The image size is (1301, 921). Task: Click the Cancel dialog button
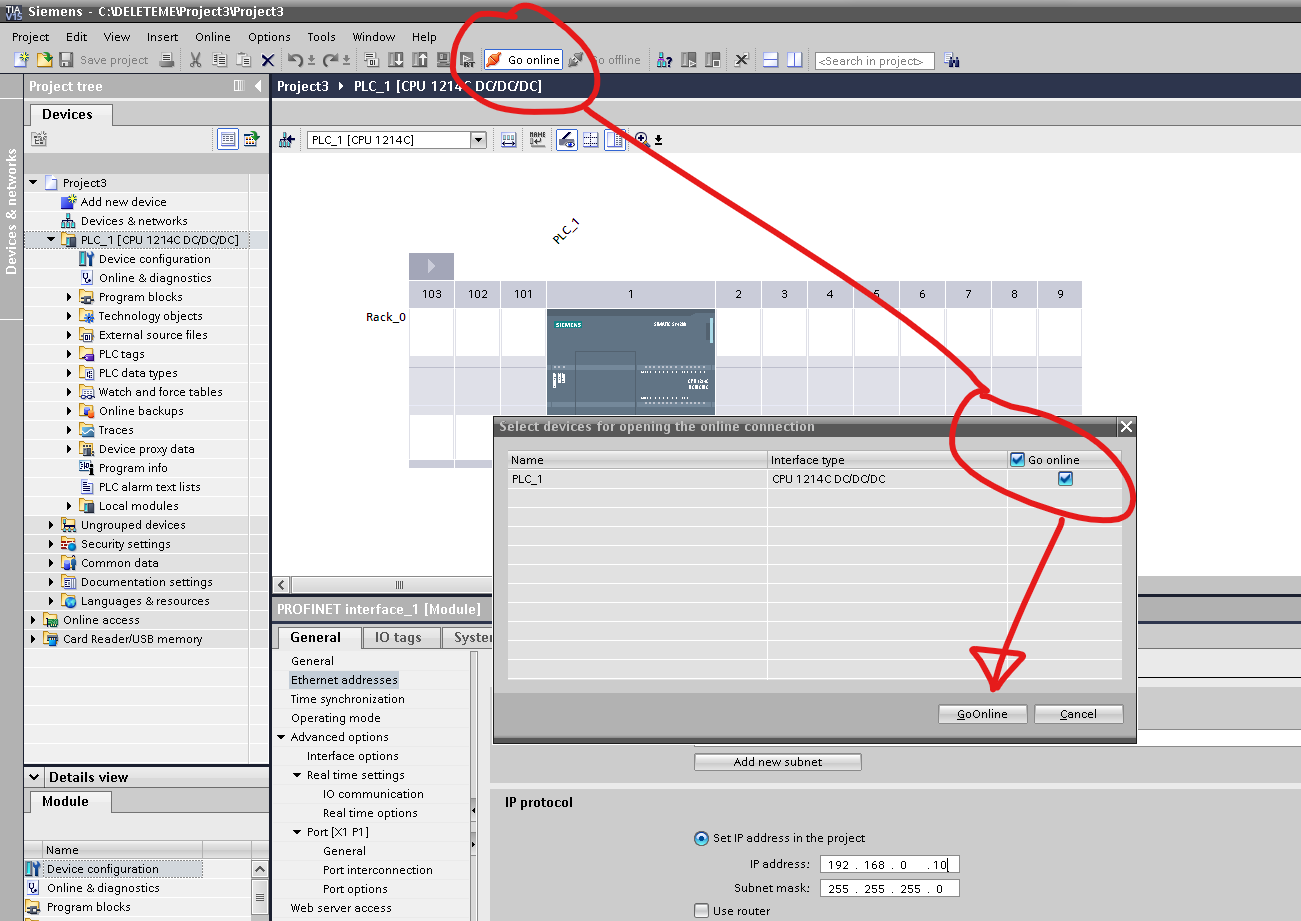click(1079, 714)
